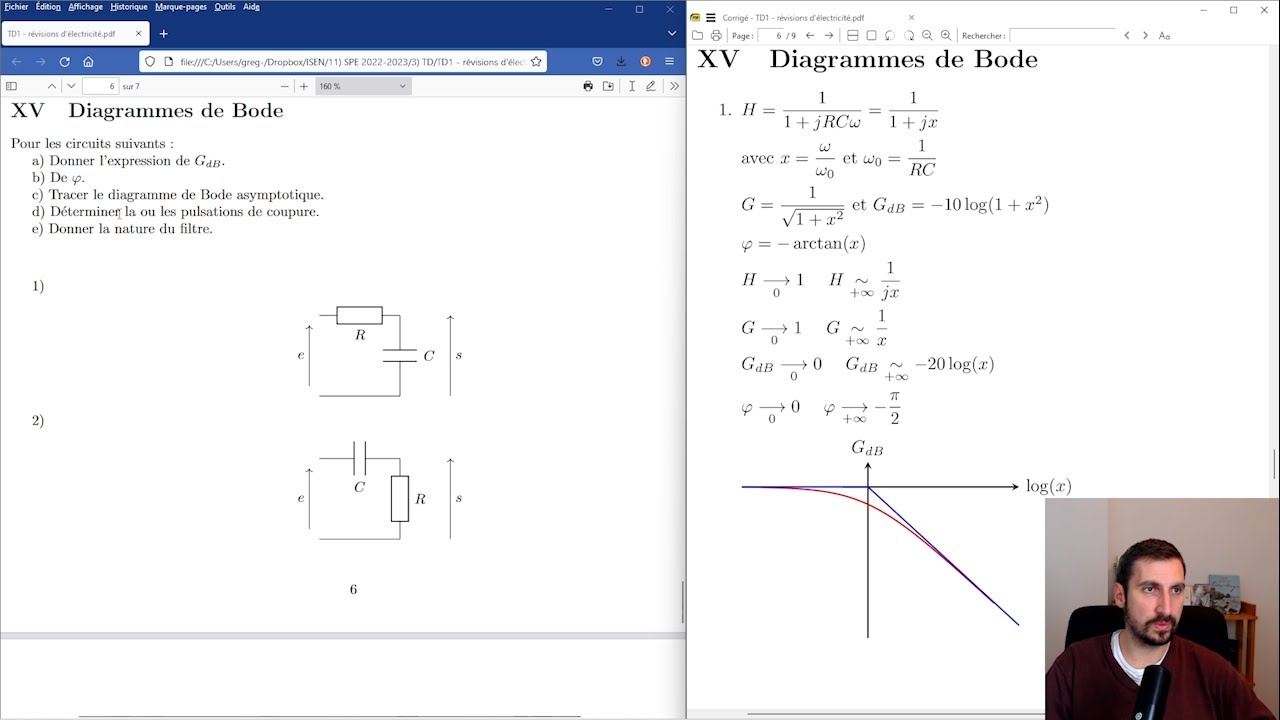Viewport: 1280px width, 720px height.
Task: Close the TD1 révisions d'électricité.pdf tab
Action: (x=139, y=33)
